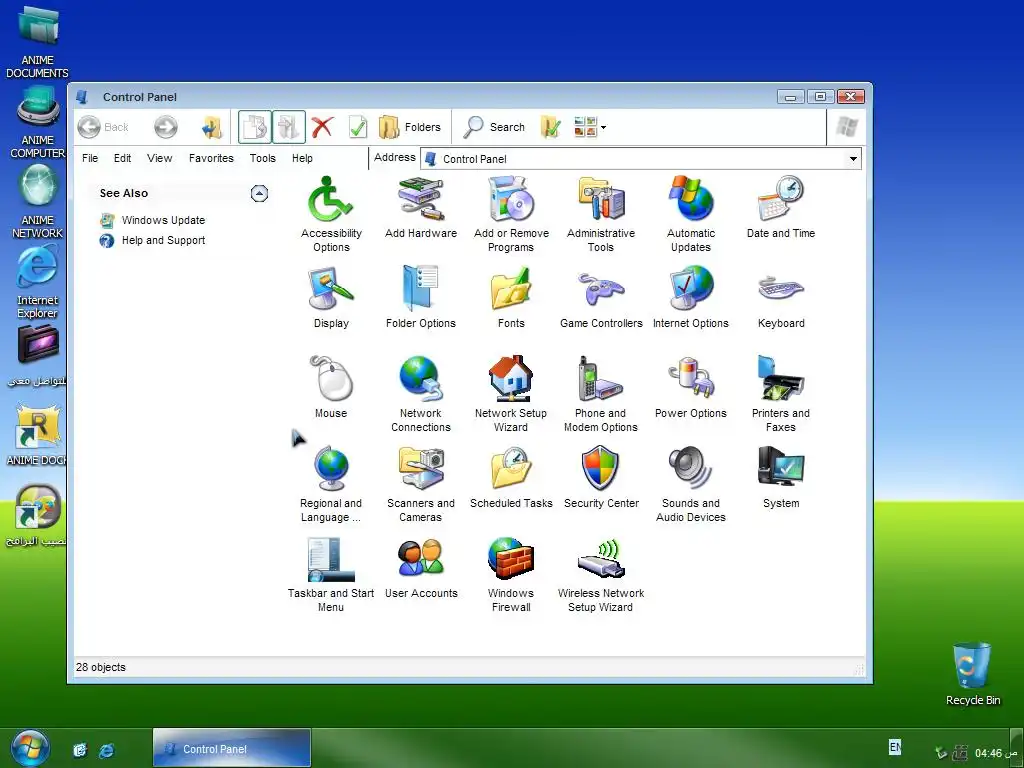This screenshot has width=1024, height=768.
Task: Click the taskbar clock showing 04:46
Action: [995, 753]
